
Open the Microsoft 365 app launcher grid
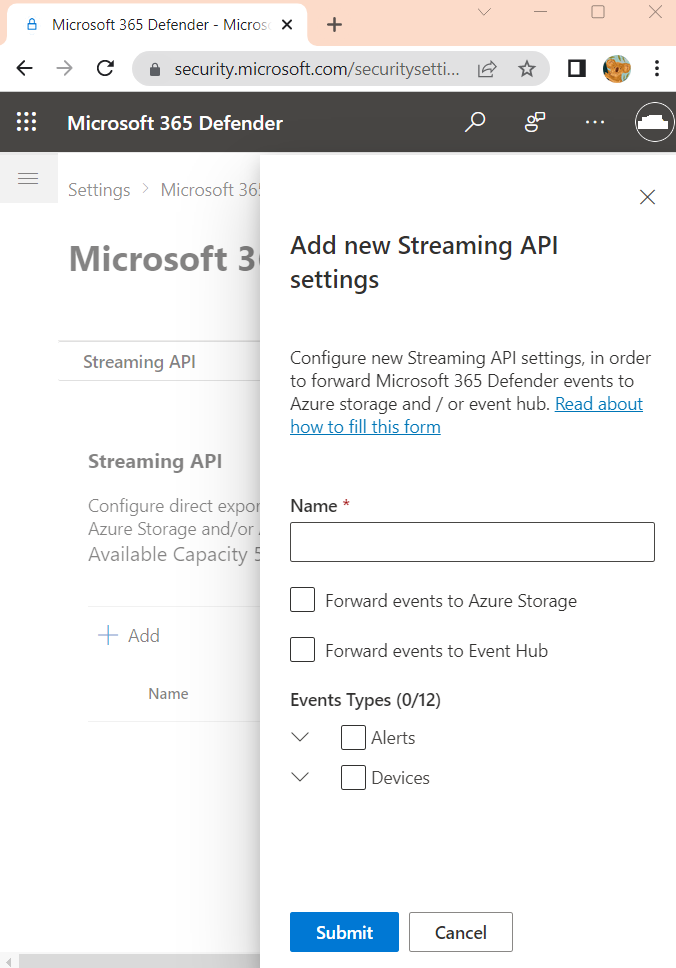(27, 122)
